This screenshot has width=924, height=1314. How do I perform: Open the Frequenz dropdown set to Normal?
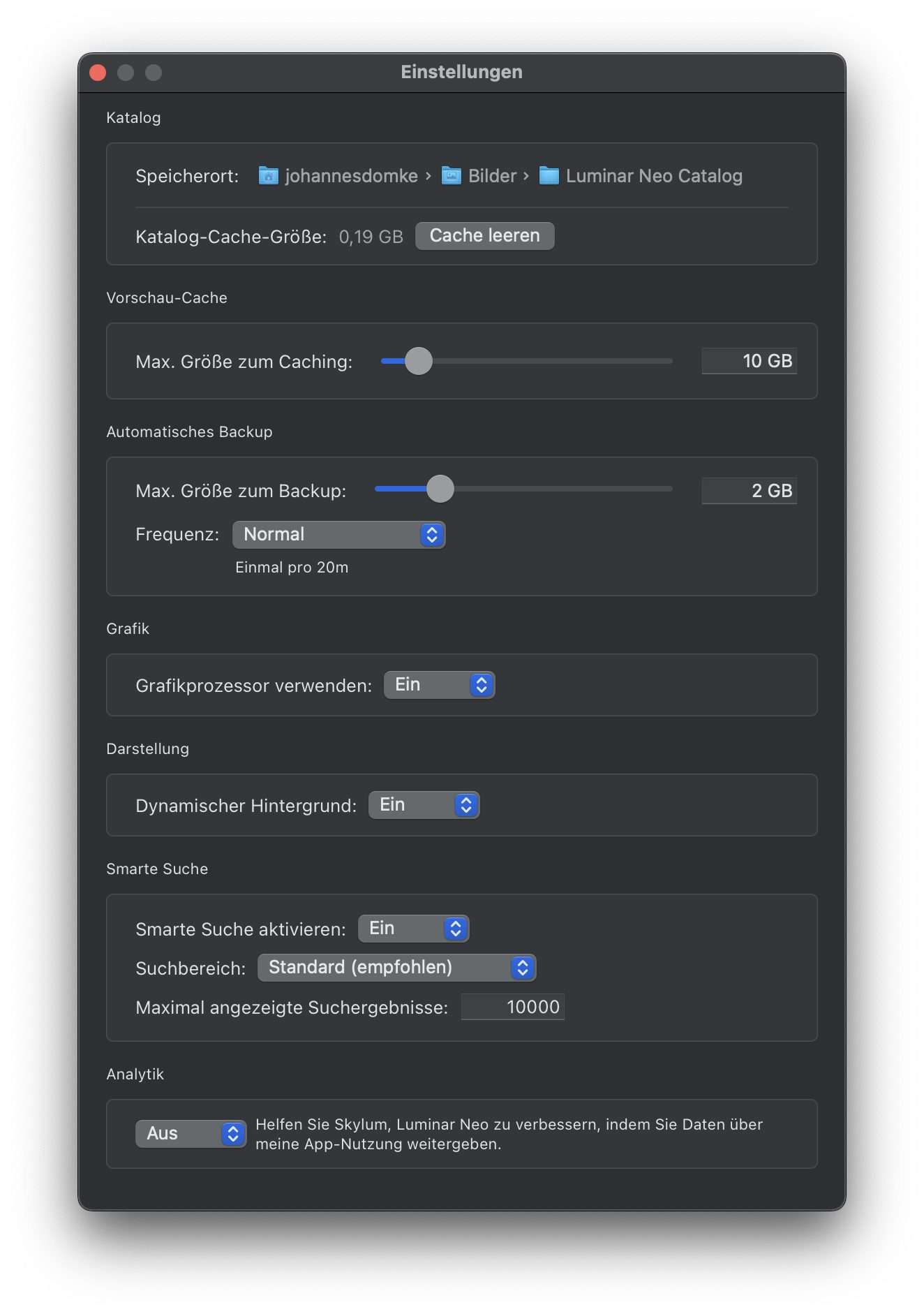coord(338,535)
